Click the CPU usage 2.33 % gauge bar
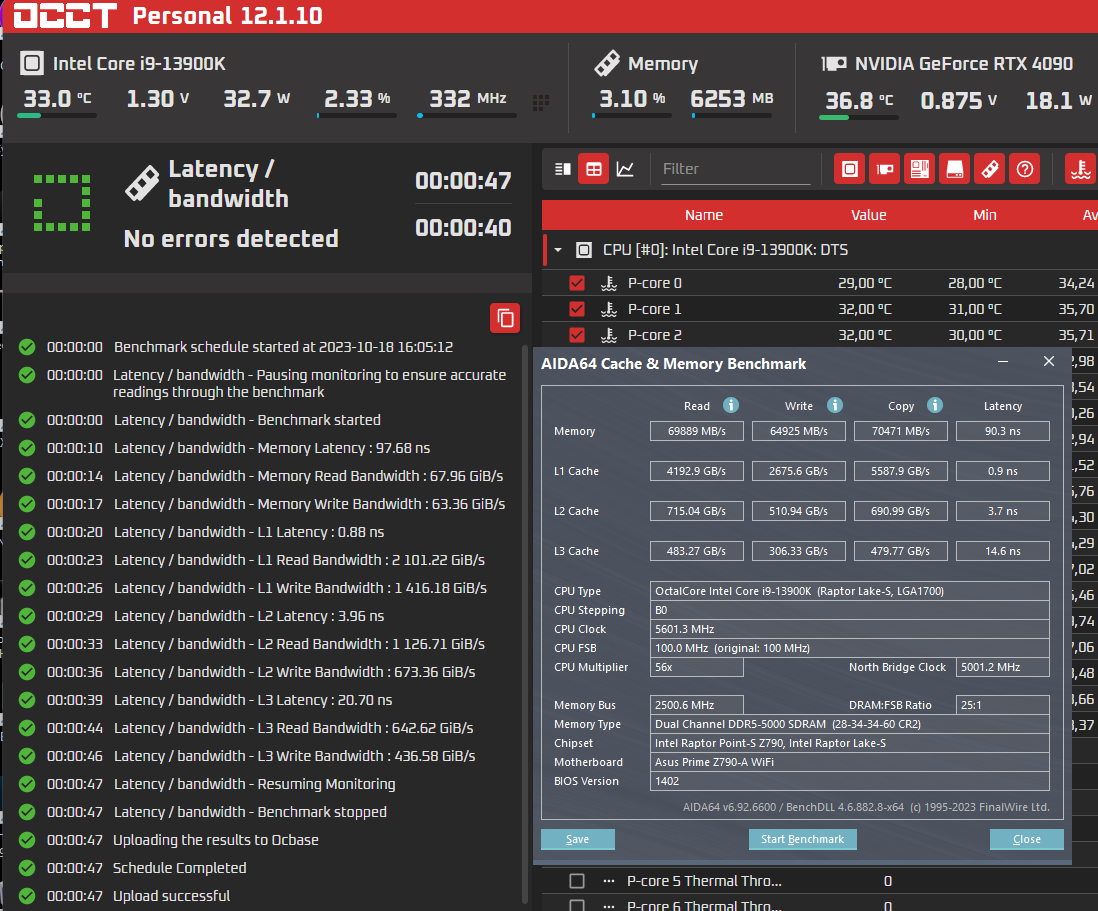Image resolution: width=1098 pixels, height=911 pixels. click(x=357, y=116)
